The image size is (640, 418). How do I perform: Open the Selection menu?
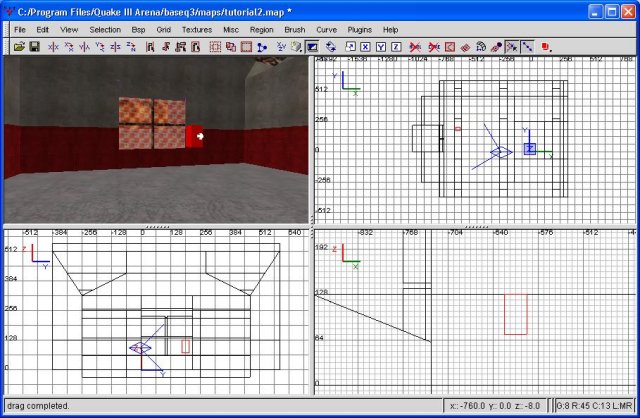pos(105,30)
